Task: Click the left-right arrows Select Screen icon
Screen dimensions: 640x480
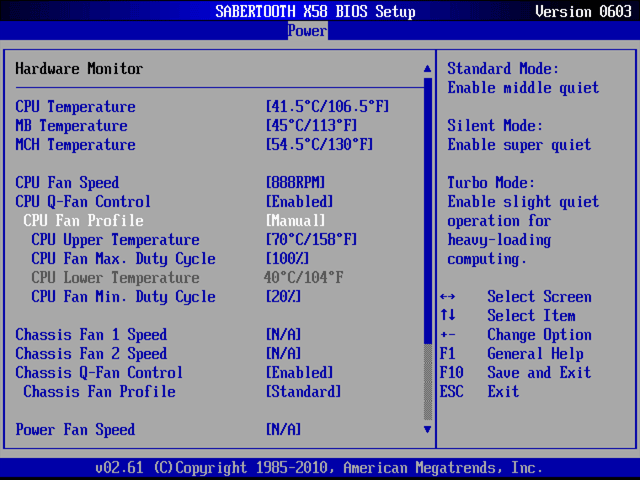Action: [448, 297]
